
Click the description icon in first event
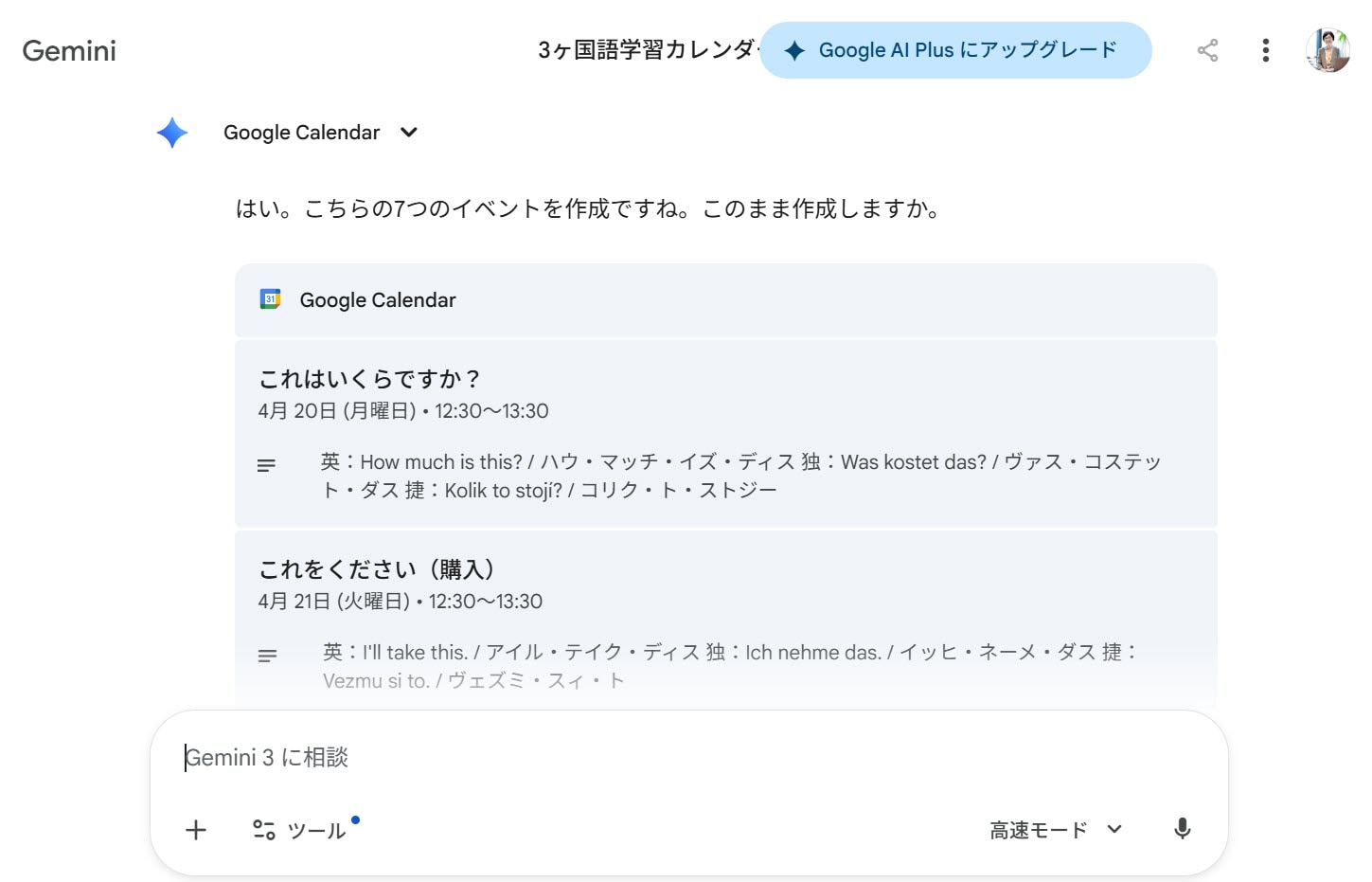(267, 465)
